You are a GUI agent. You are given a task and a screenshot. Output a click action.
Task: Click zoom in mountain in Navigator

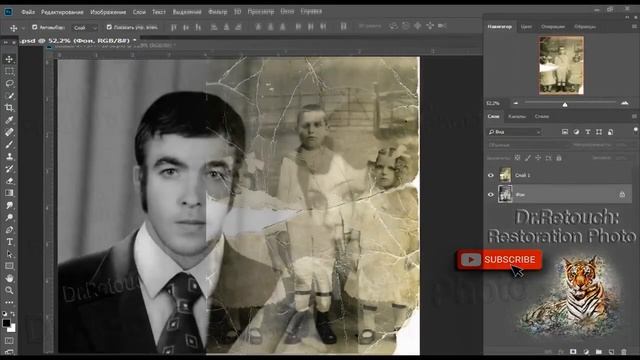pos(624,103)
